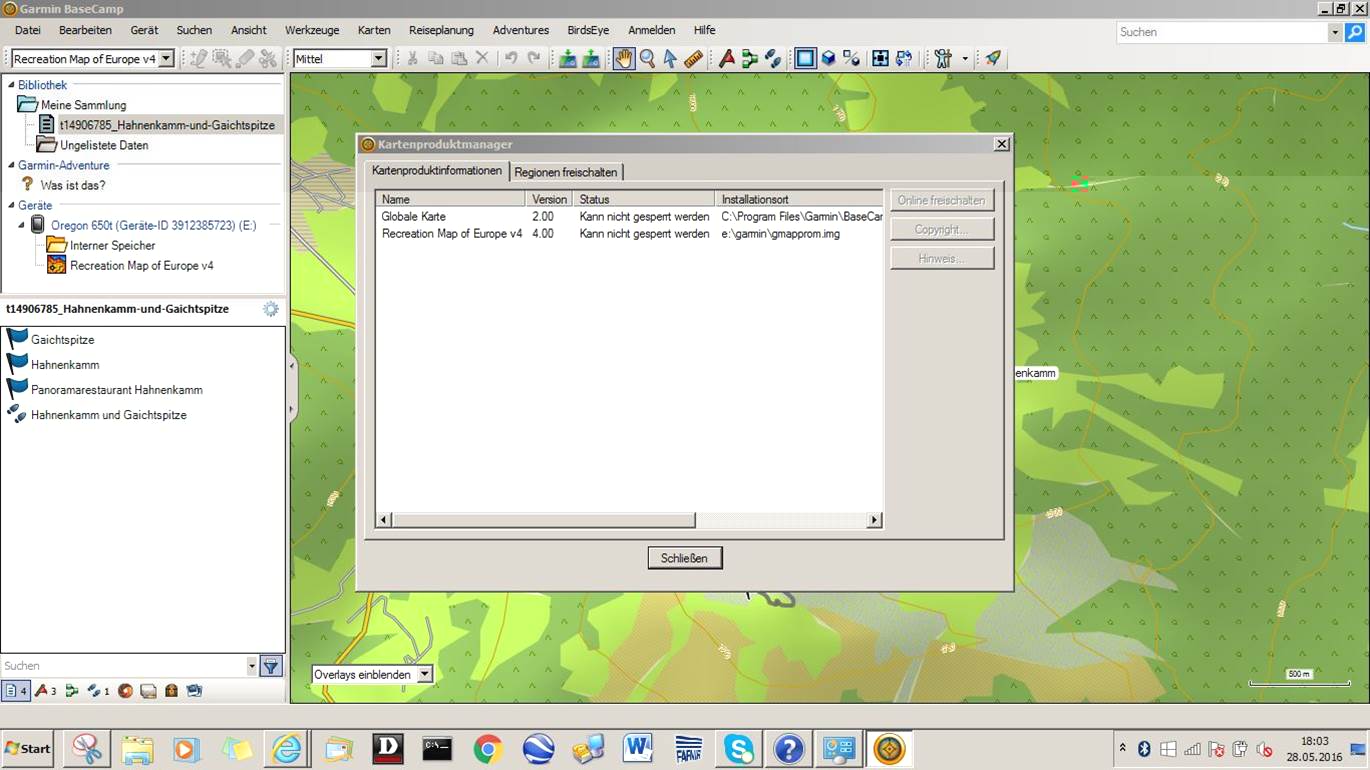This screenshot has height=770, width=1370.
Task: Click the gear icon beside list title
Action: point(270,309)
